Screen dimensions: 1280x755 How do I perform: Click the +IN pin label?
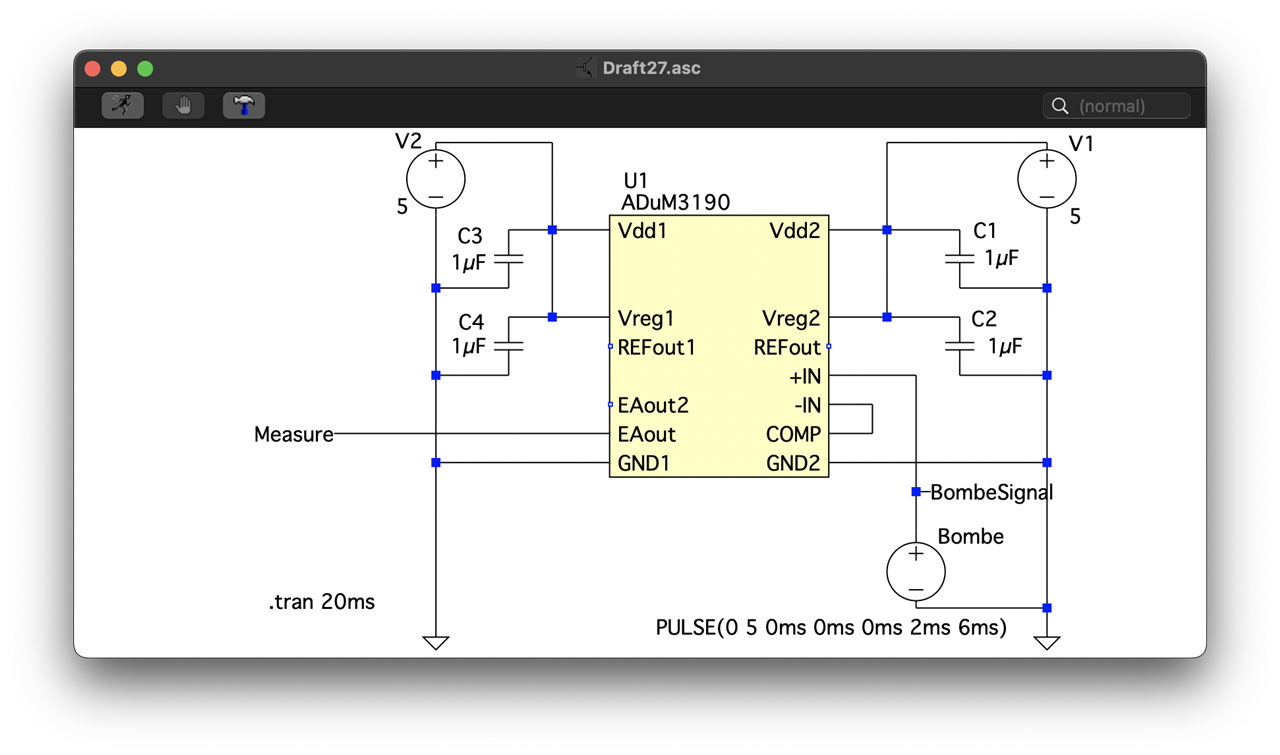pyautogui.click(x=805, y=376)
